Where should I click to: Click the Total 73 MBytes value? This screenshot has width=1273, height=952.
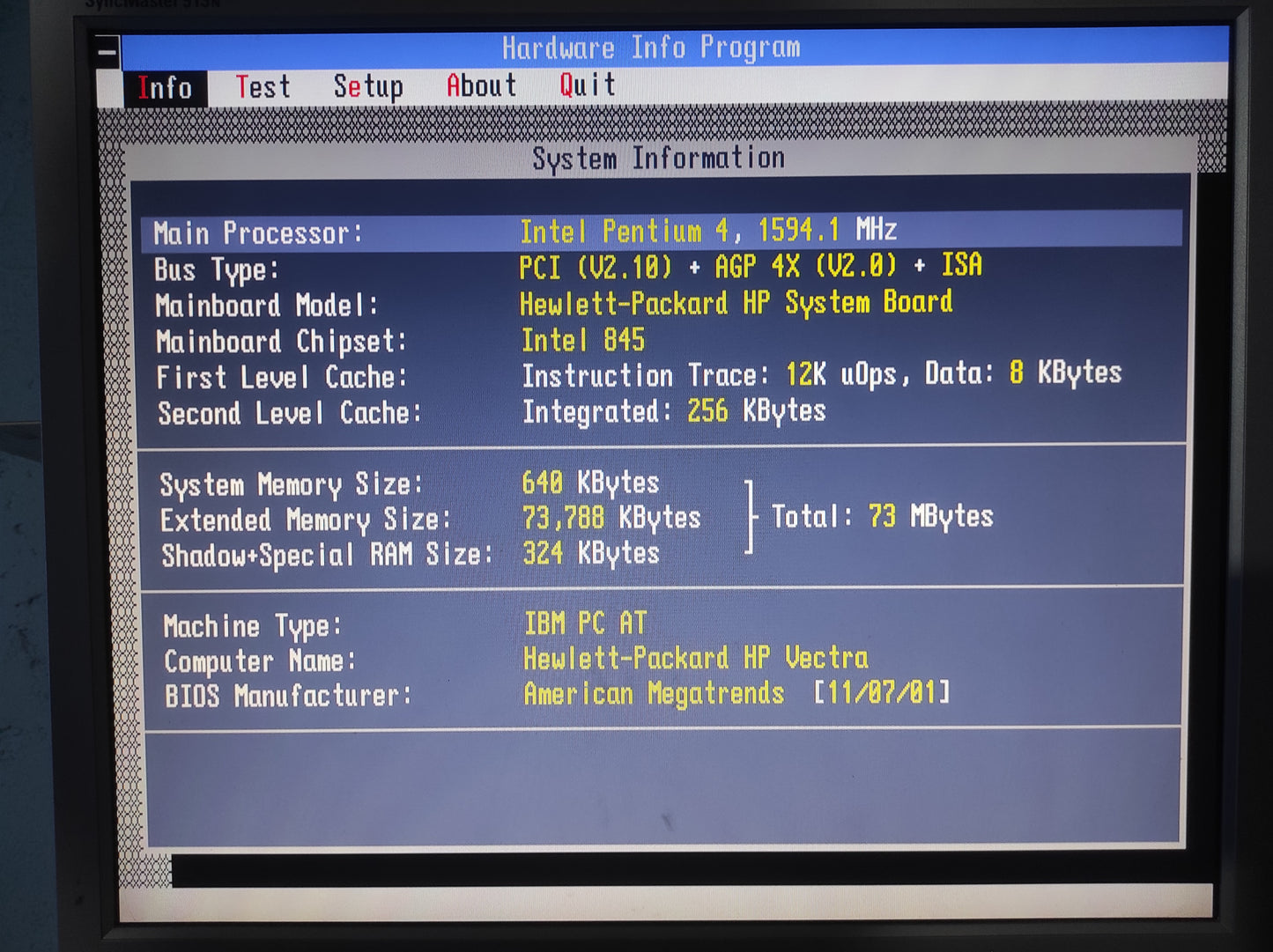(x=882, y=516)
